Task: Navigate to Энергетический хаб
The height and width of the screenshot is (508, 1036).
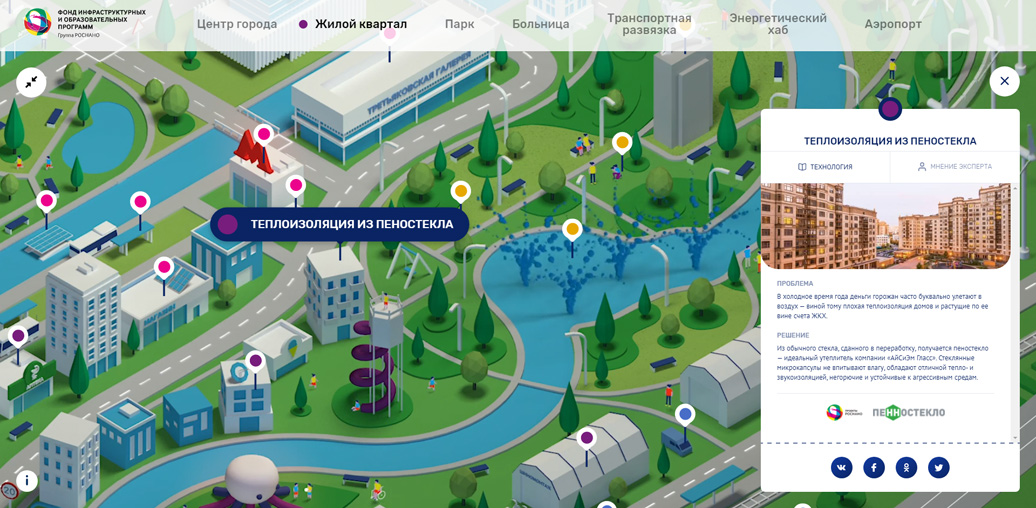Action: click(777, 24)
